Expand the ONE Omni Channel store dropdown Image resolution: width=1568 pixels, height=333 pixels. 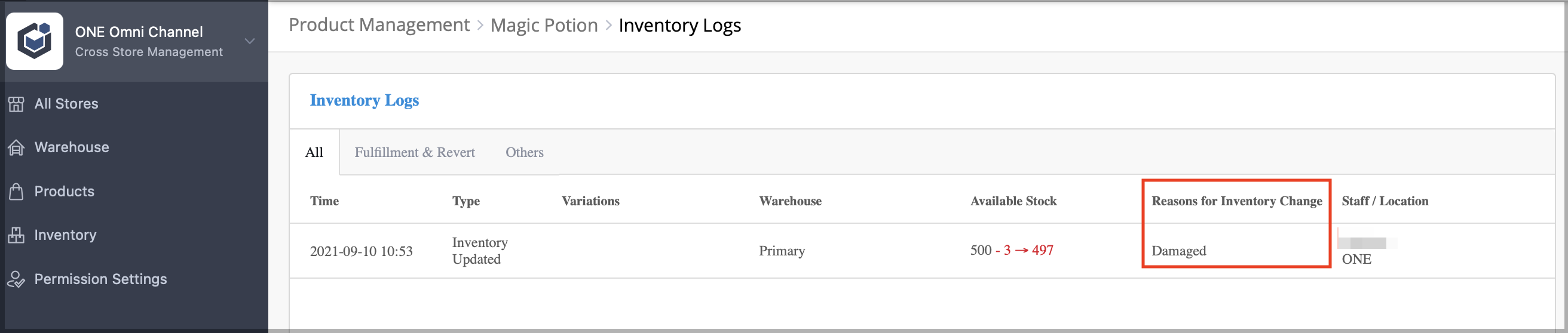[250, 41]
